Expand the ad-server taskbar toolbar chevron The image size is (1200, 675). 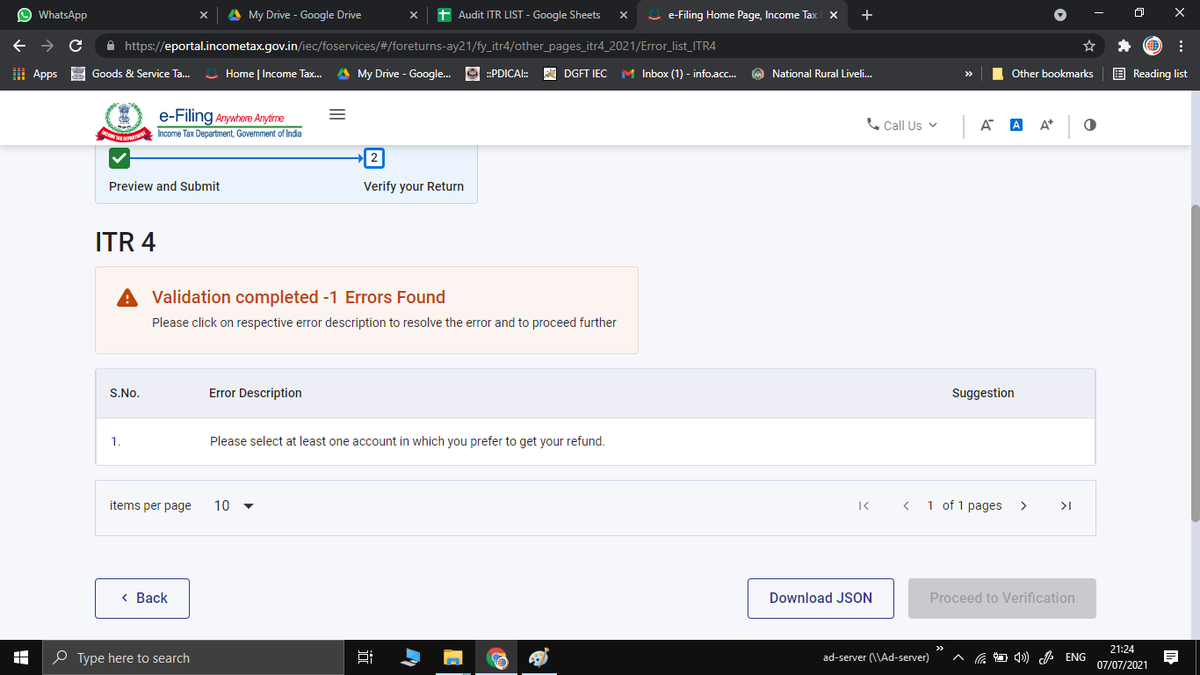pyautogui.click(x=940, y=648)
